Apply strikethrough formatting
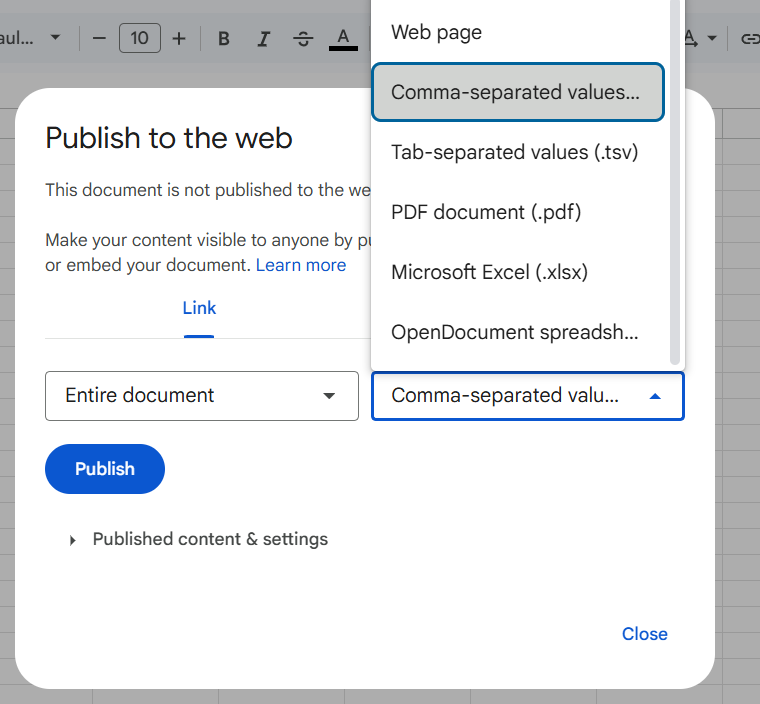This screenshot has width=760, height=704. point(303,39)
